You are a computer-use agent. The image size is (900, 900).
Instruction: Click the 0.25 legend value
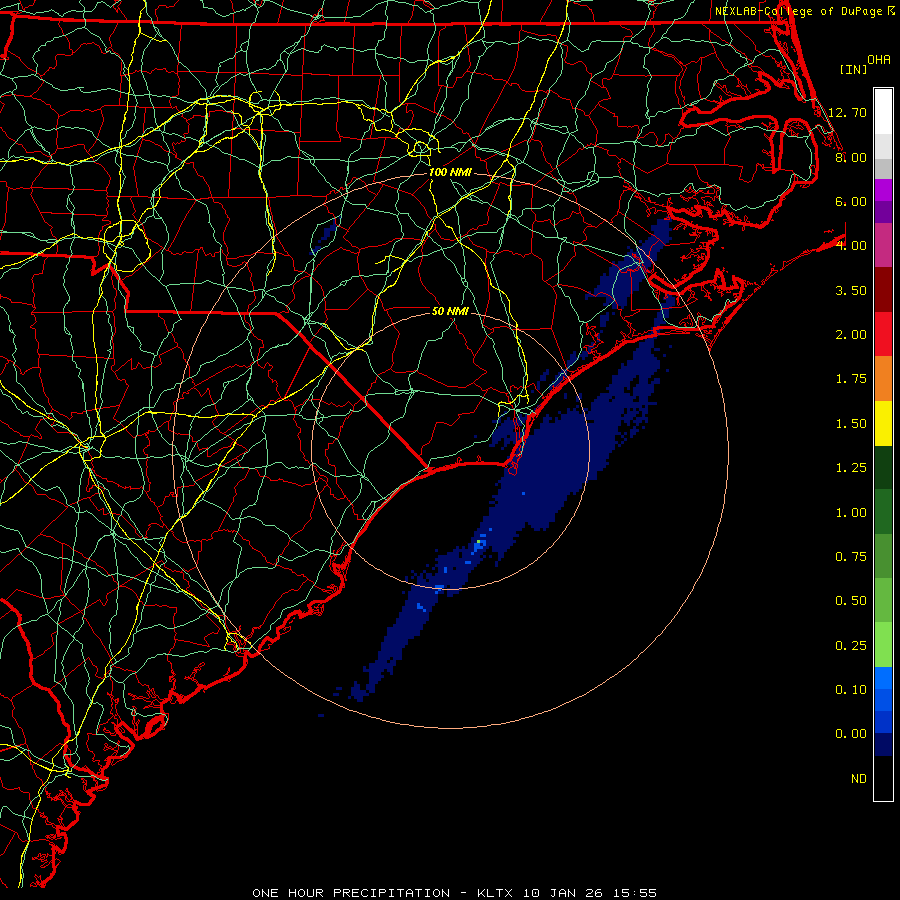click(x=851, y=646)
